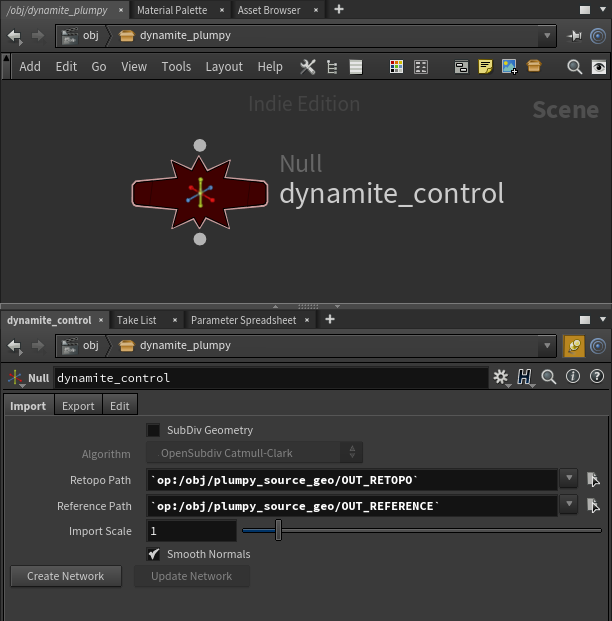Click the Import Scale slider handle
Viewport: 612px width, 621px height.
[278, 531]
